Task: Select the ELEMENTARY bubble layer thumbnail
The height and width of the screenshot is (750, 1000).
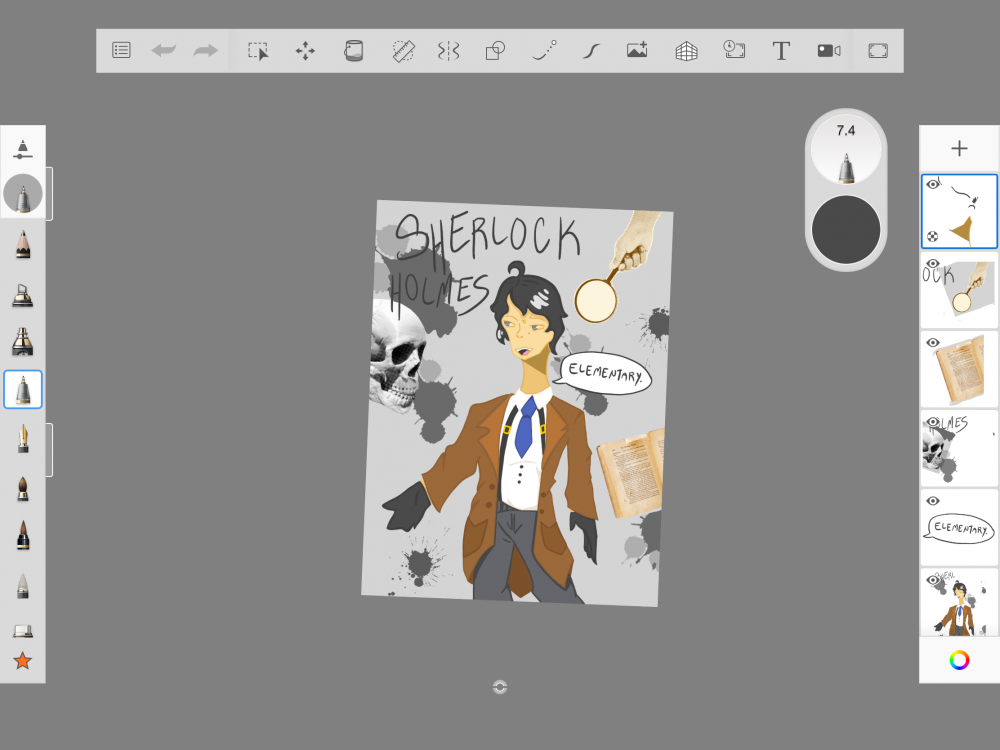Action: tap(959, 527)
